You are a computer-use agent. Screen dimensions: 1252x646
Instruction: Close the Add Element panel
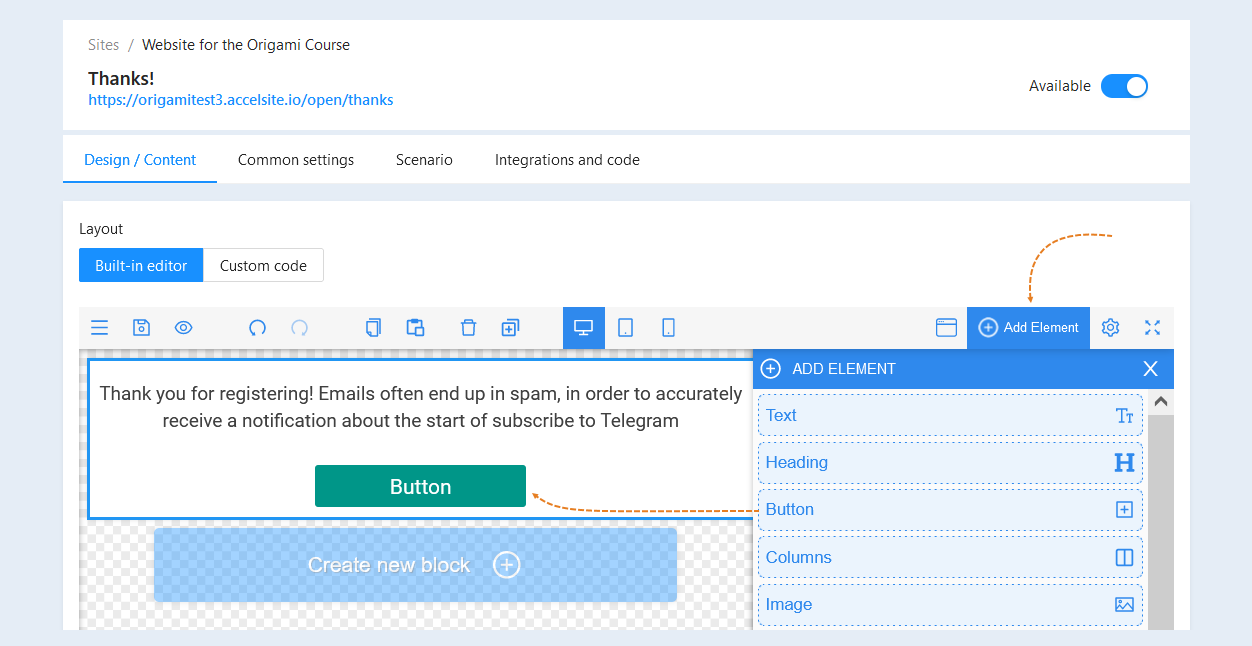(1150, 369)
